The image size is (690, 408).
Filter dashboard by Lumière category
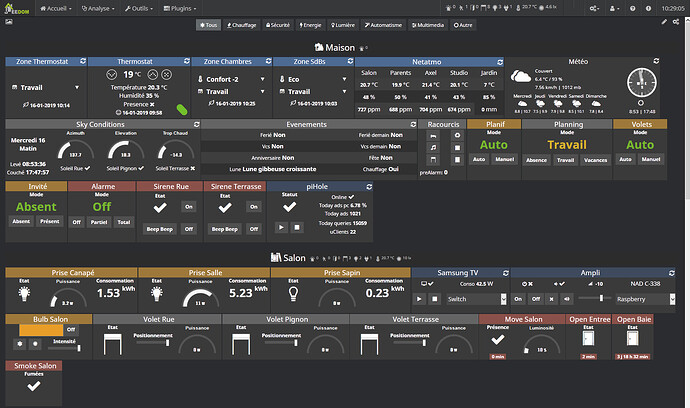(x=343, y=25)
